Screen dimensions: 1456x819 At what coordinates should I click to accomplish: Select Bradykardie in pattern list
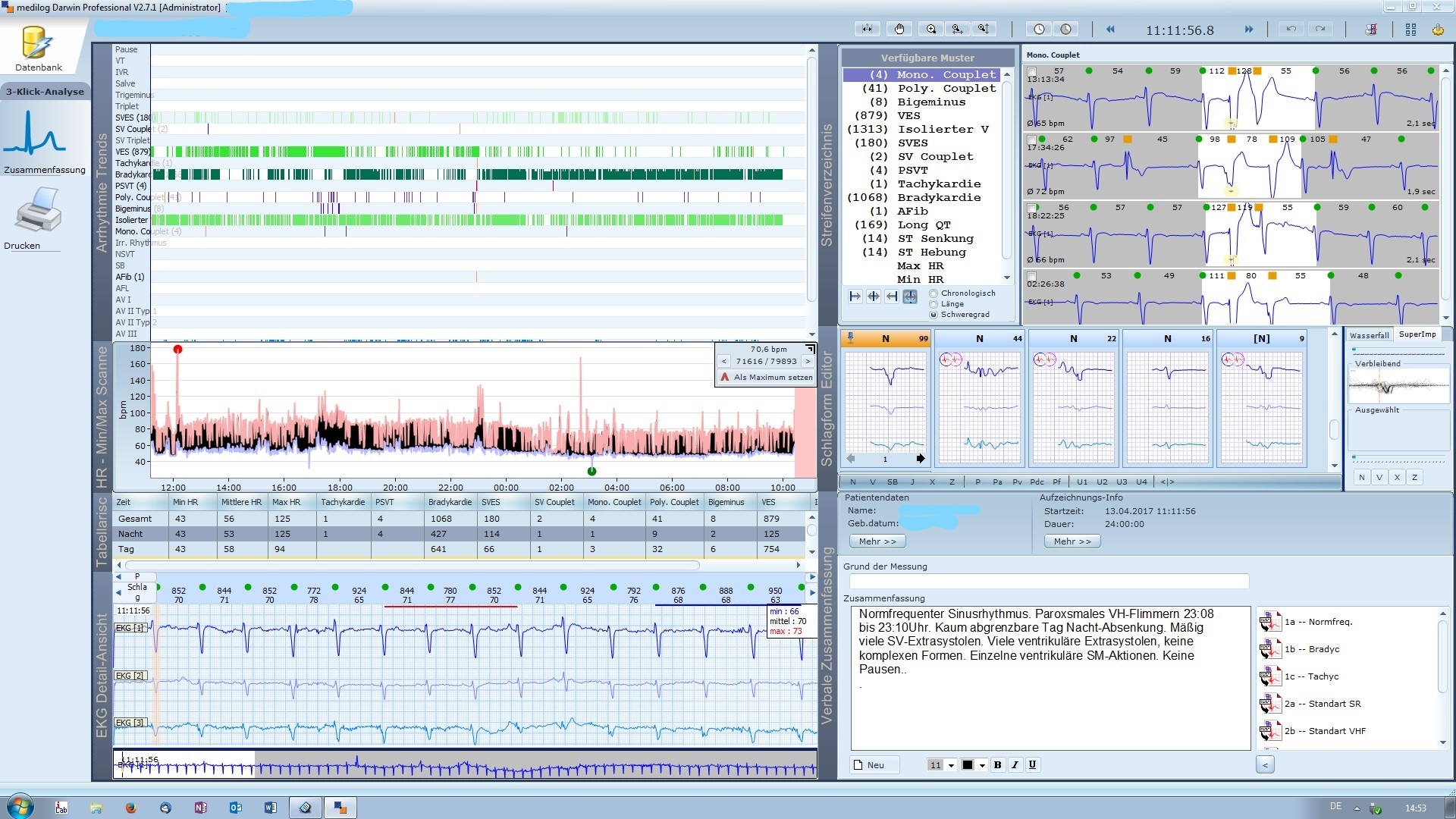click(x=939, y=197)
